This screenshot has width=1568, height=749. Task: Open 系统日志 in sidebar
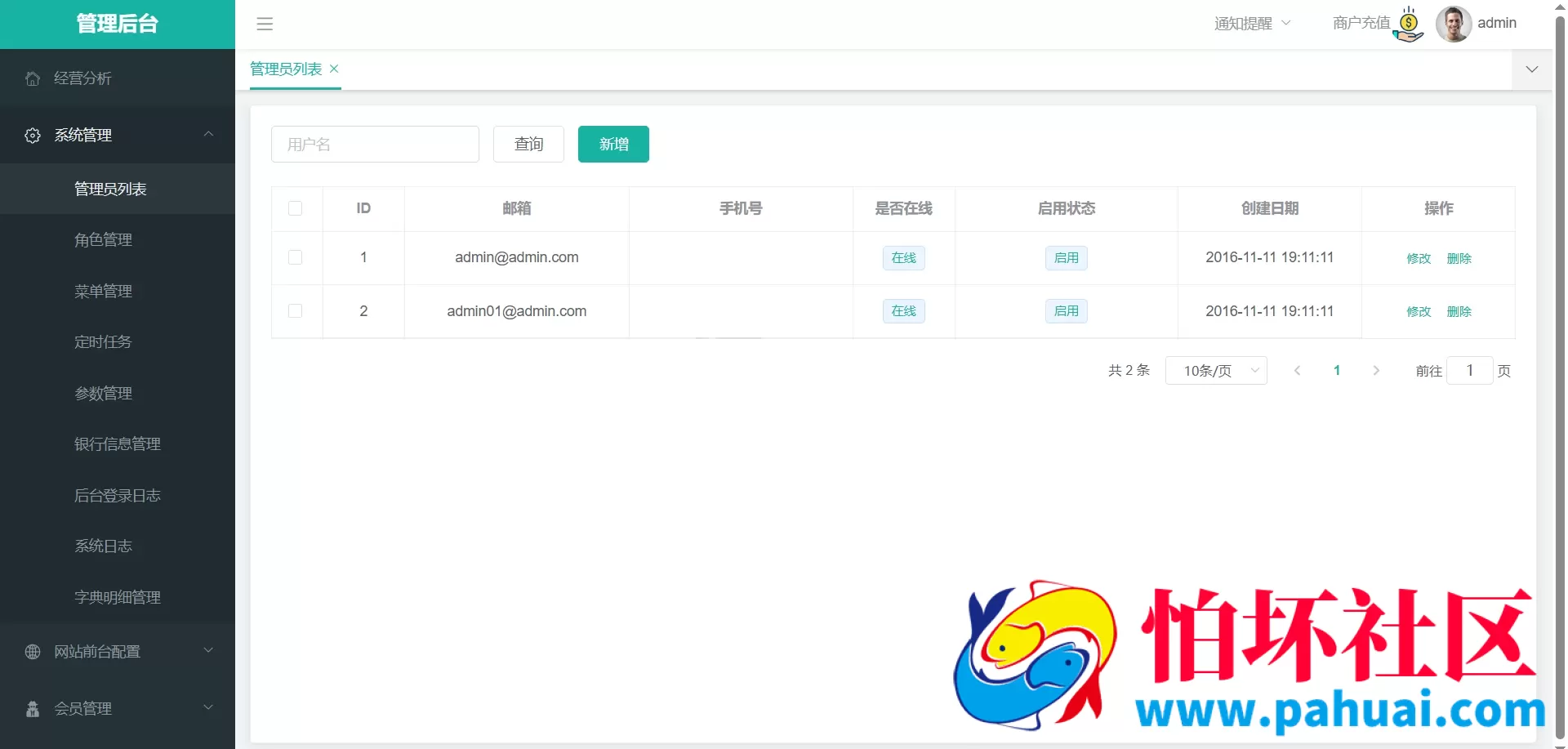click(x=118, y=546)
